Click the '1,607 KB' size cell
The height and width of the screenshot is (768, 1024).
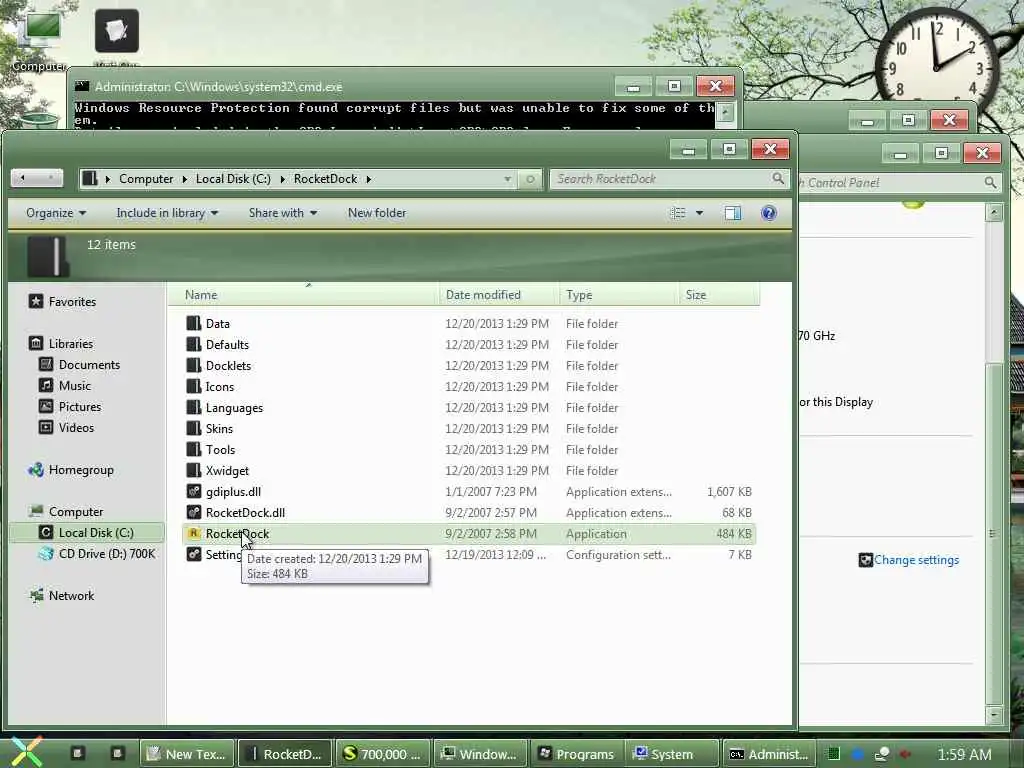[729, 491]
